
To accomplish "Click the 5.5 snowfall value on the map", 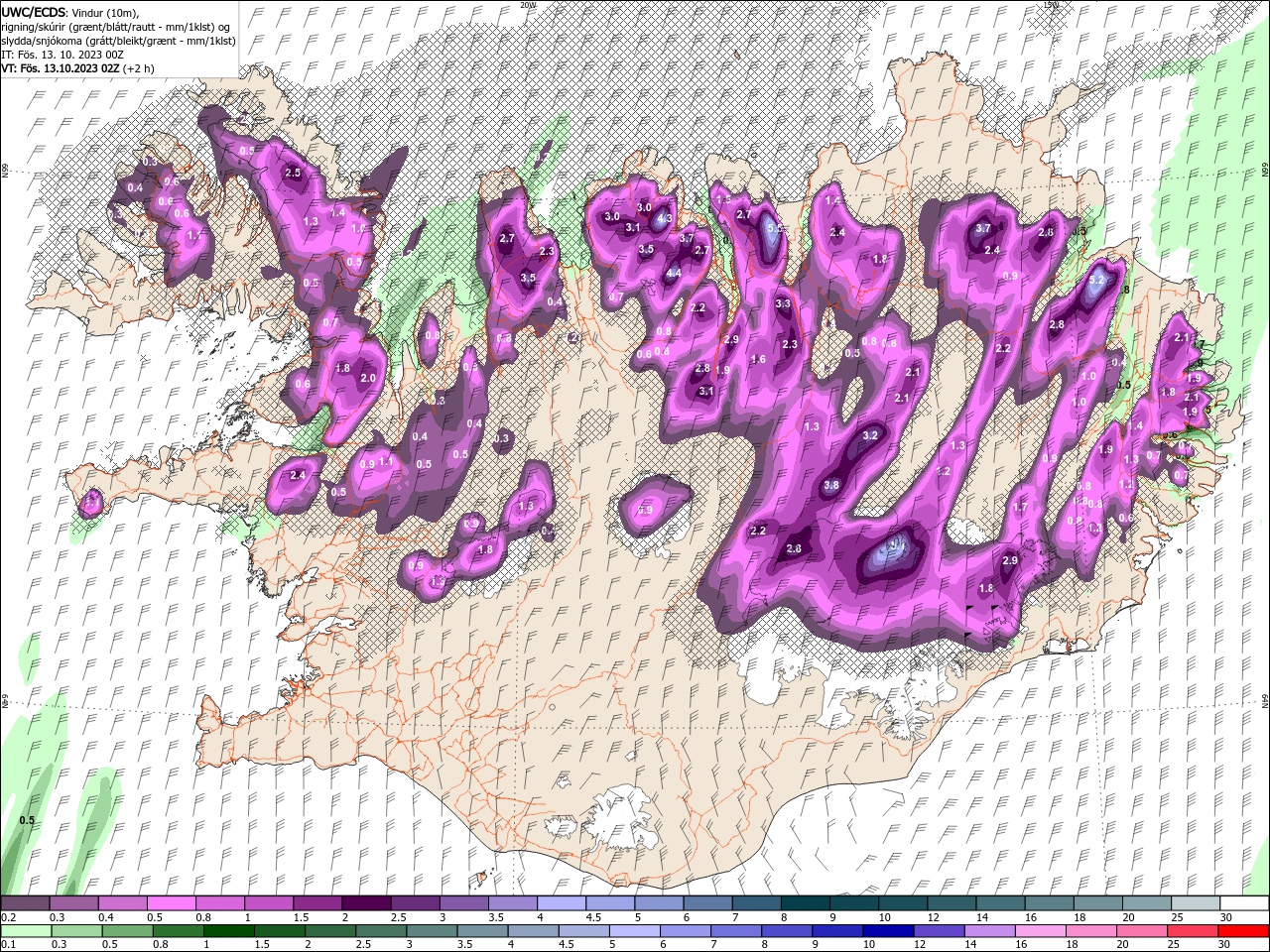I will [775, 229].
